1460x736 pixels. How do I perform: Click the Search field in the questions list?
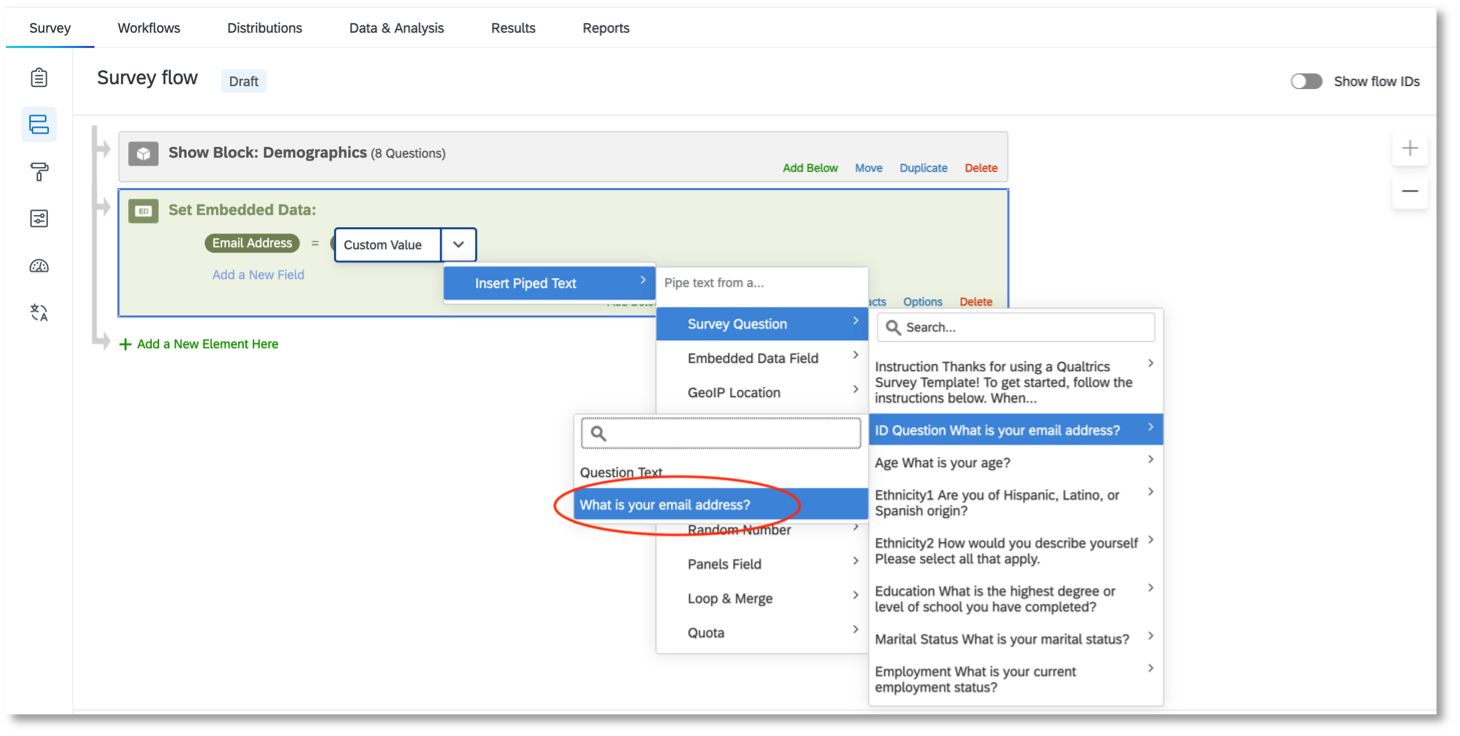[x=1015, y=327]
